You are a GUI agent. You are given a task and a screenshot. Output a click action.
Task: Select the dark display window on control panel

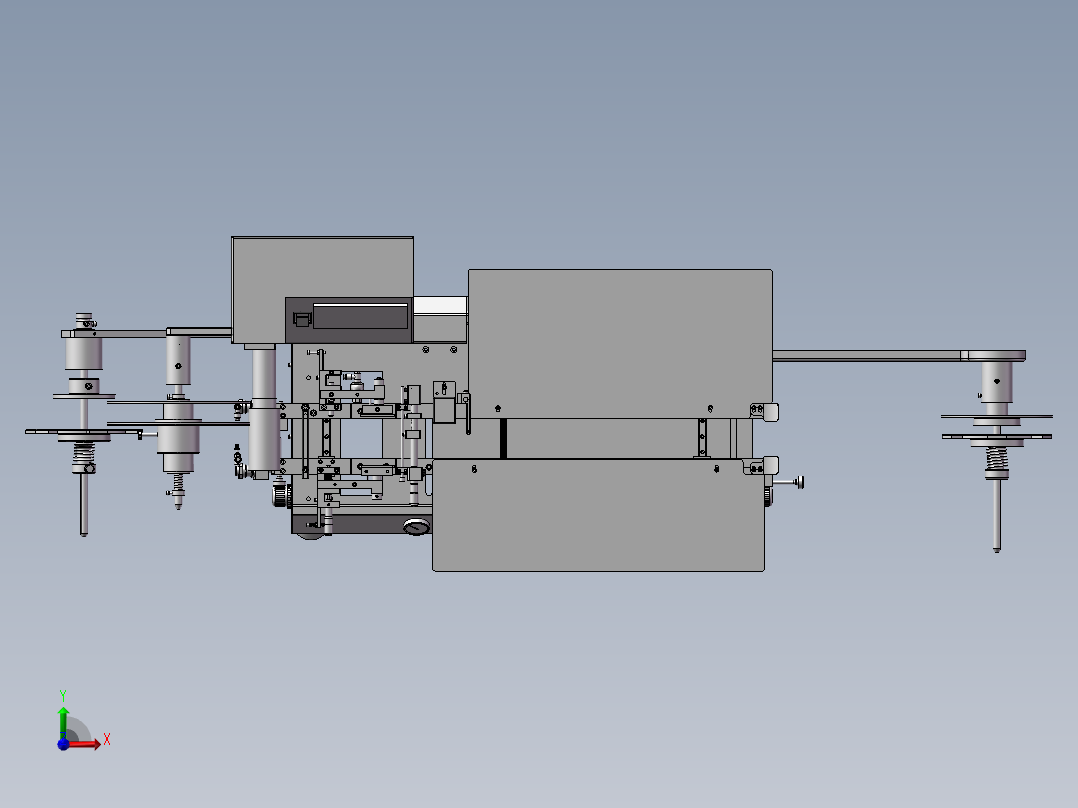click(361, 316)
